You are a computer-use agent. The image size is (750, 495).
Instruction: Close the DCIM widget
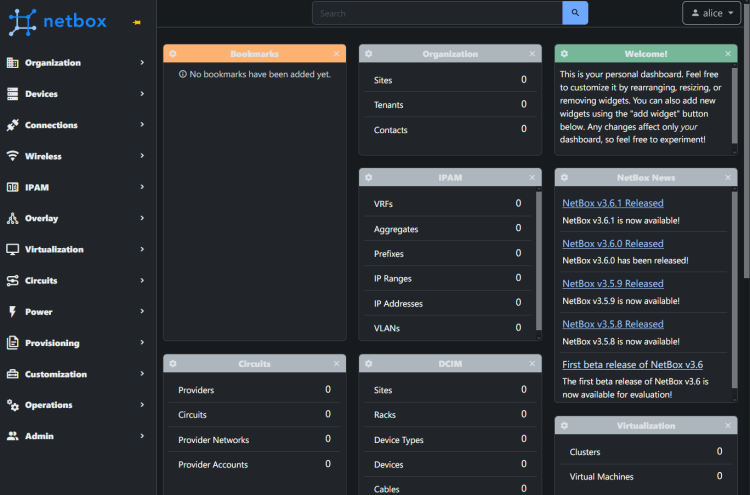click(x=532, y=363)
